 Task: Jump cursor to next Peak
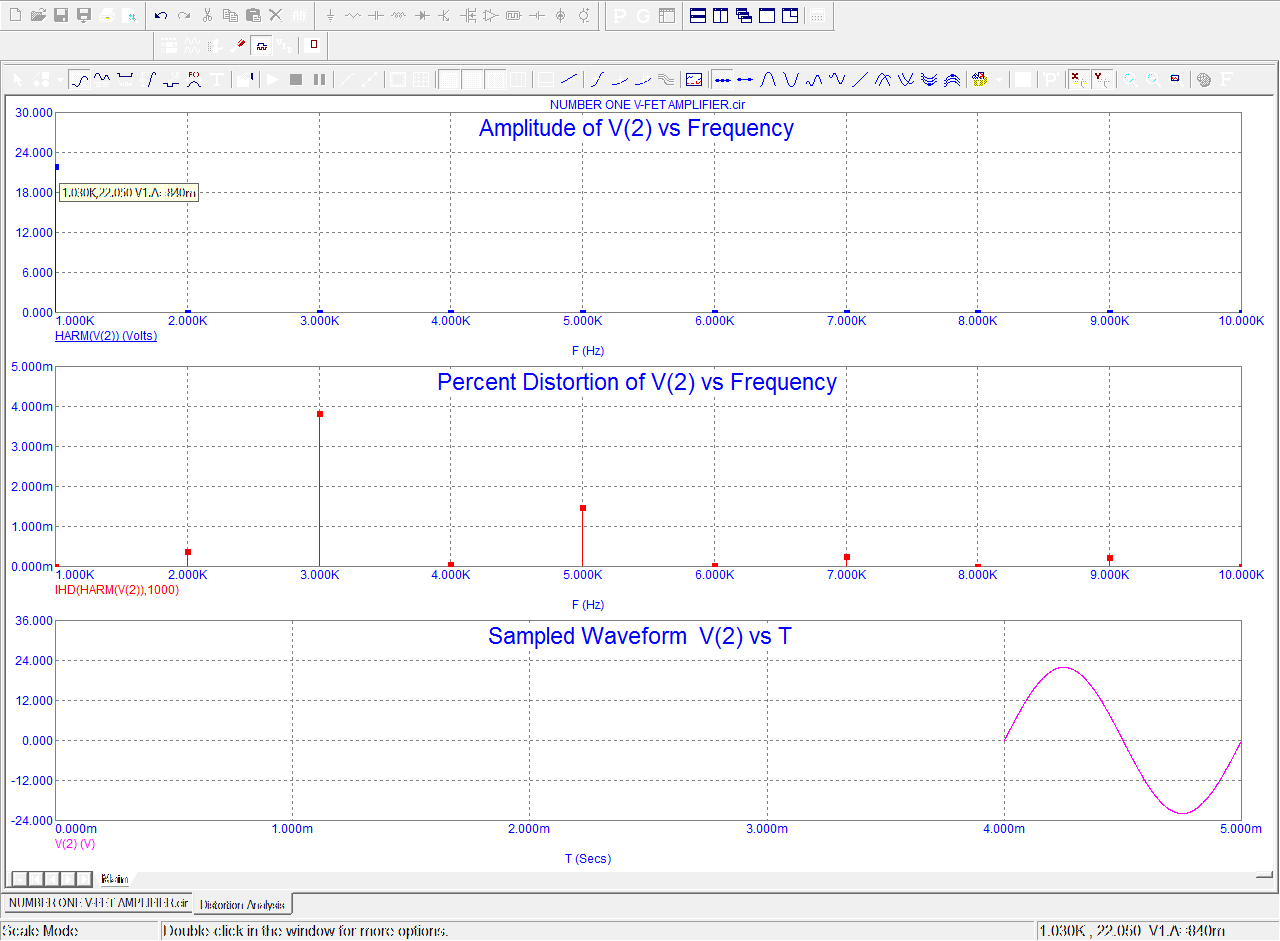[769, 80]
